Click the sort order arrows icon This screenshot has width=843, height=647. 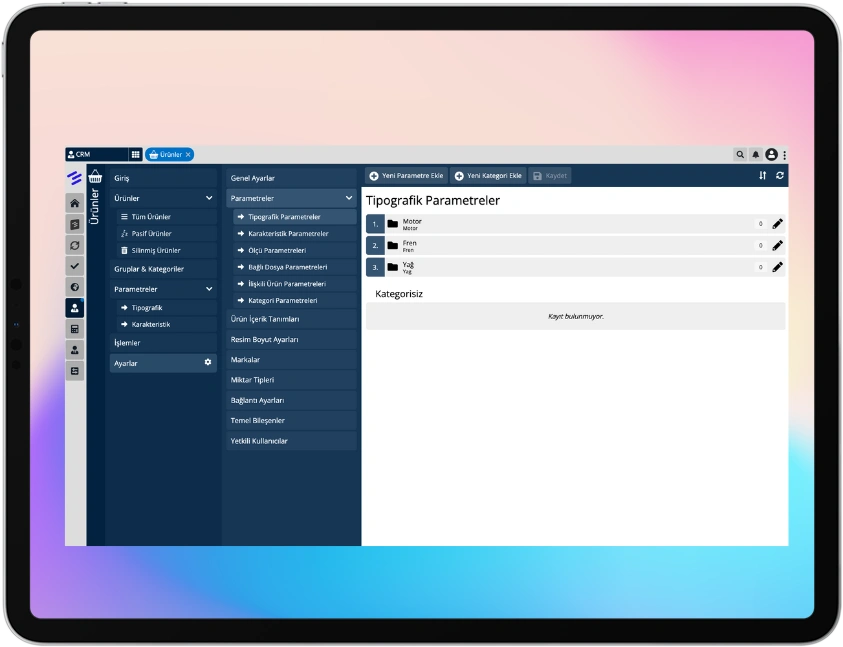pos(763,175)
